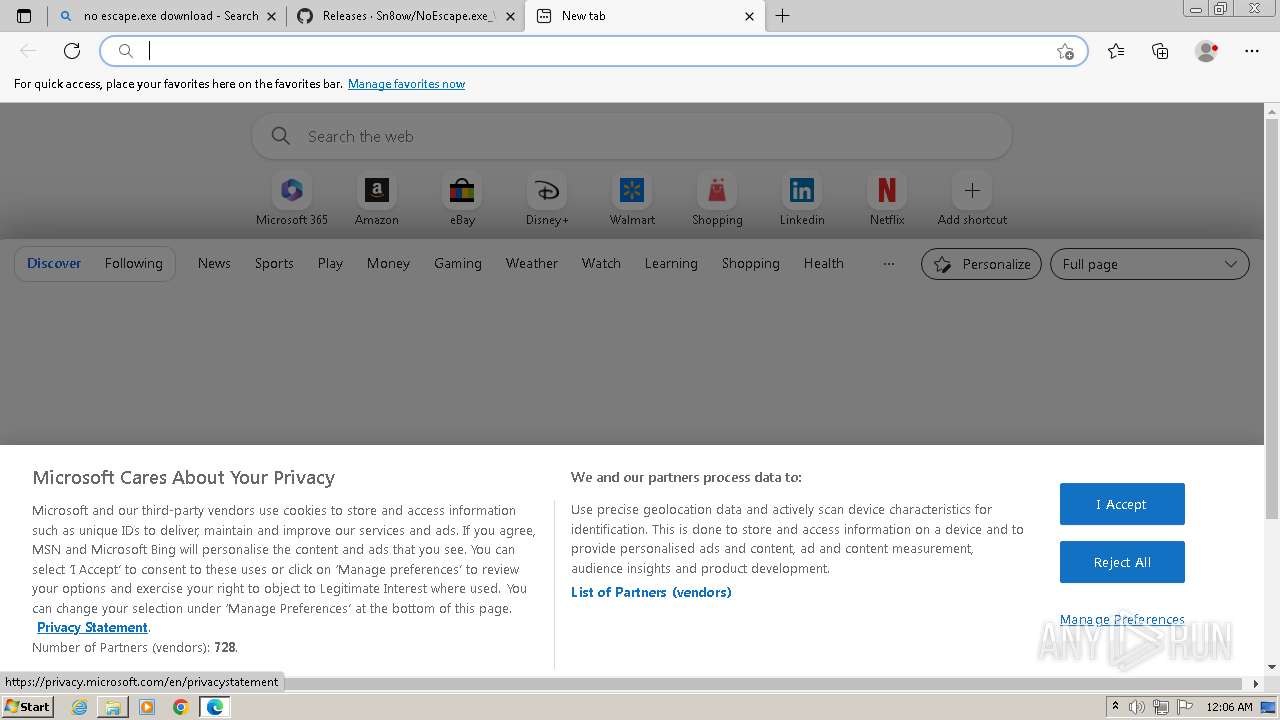Screen dimensions: 1280x720
Task: Open the Favorites list icon
Action: [x=1116, y=51]
